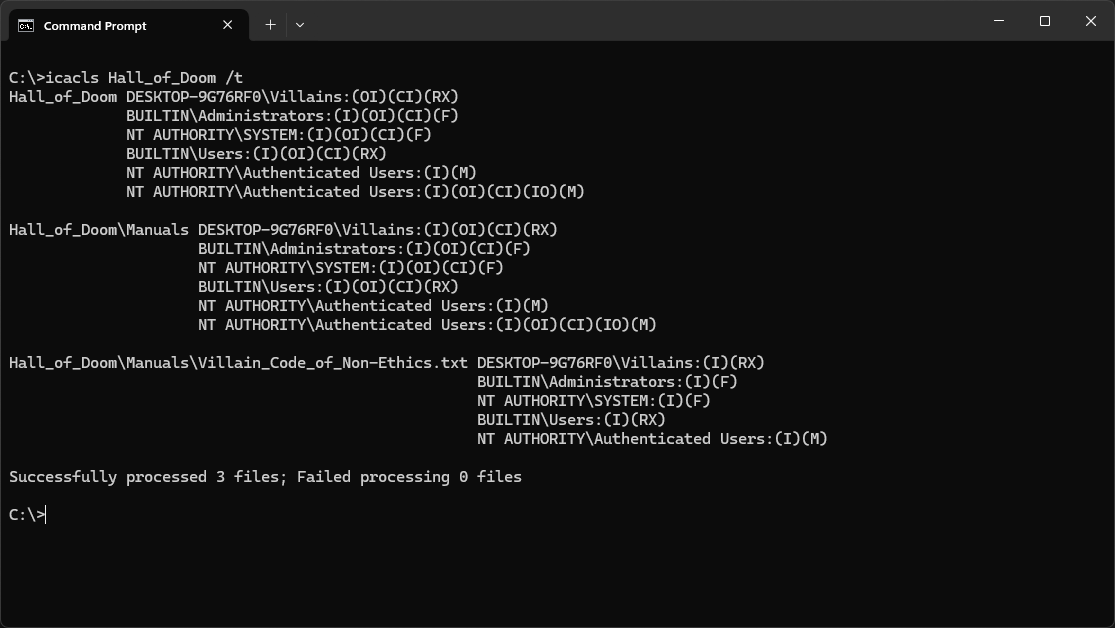This screenshot has width=1115, height=628.
Task: Click the last Authenticated Users:(I)(M) entry
Action: click(x=652, y=439)
